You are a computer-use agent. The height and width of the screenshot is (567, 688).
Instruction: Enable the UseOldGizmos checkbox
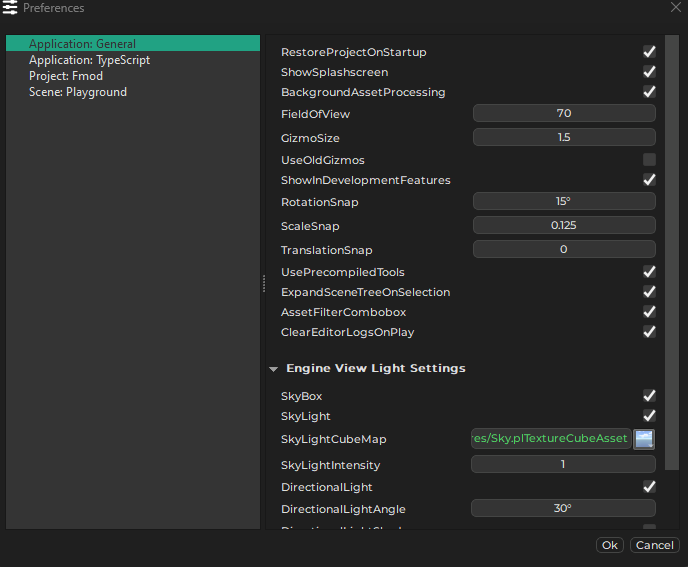click(x=649, y=160)
